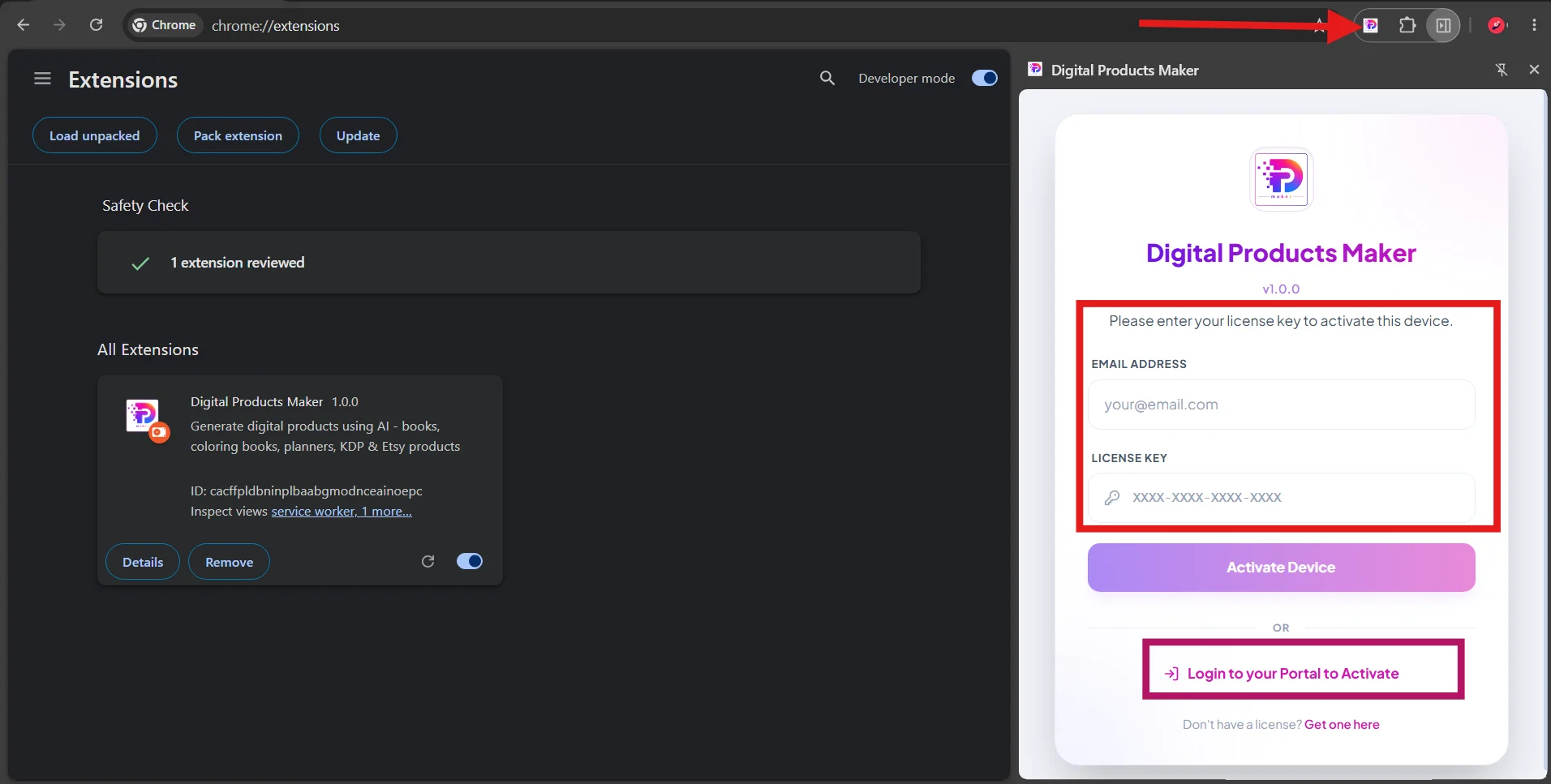Click the Activate Device button
The image size is (1551, 784).
(1281, 568)
